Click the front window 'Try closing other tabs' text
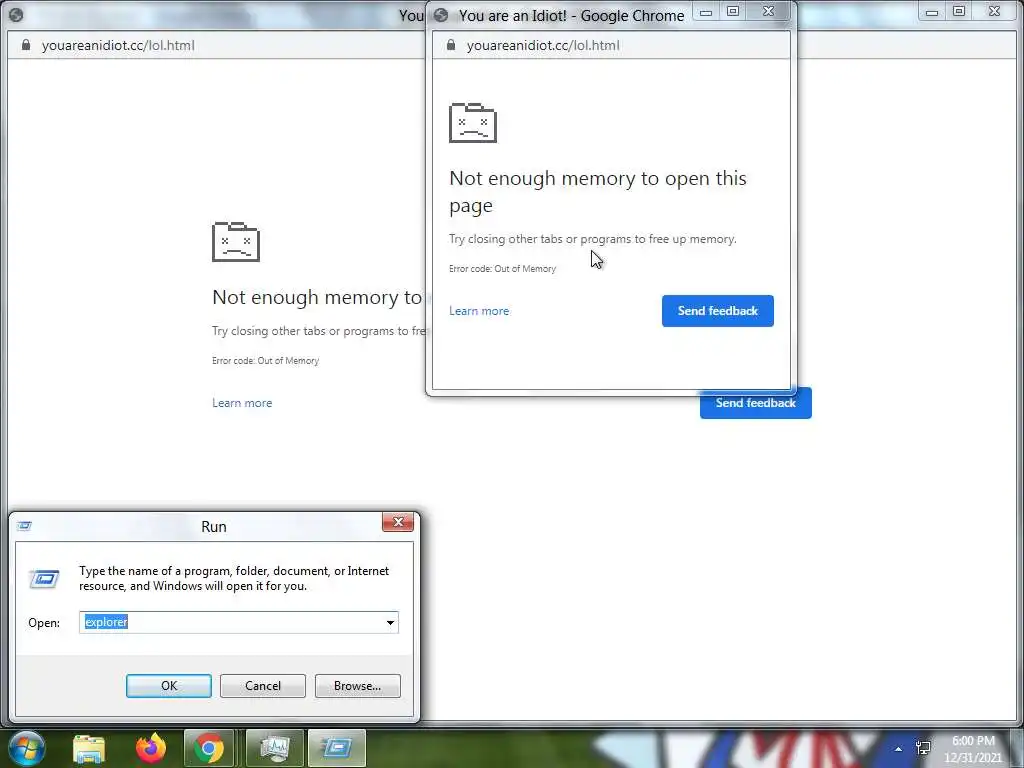 point(592,239)
